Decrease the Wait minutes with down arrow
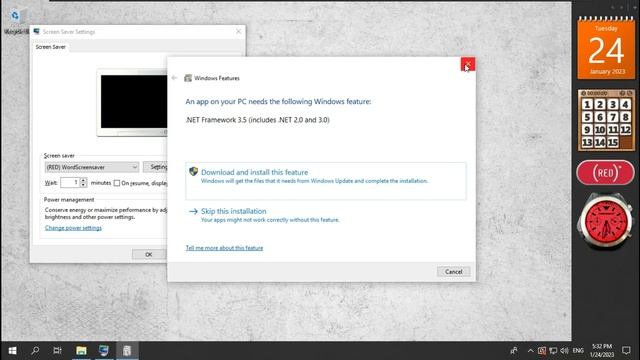 point(83,185)
